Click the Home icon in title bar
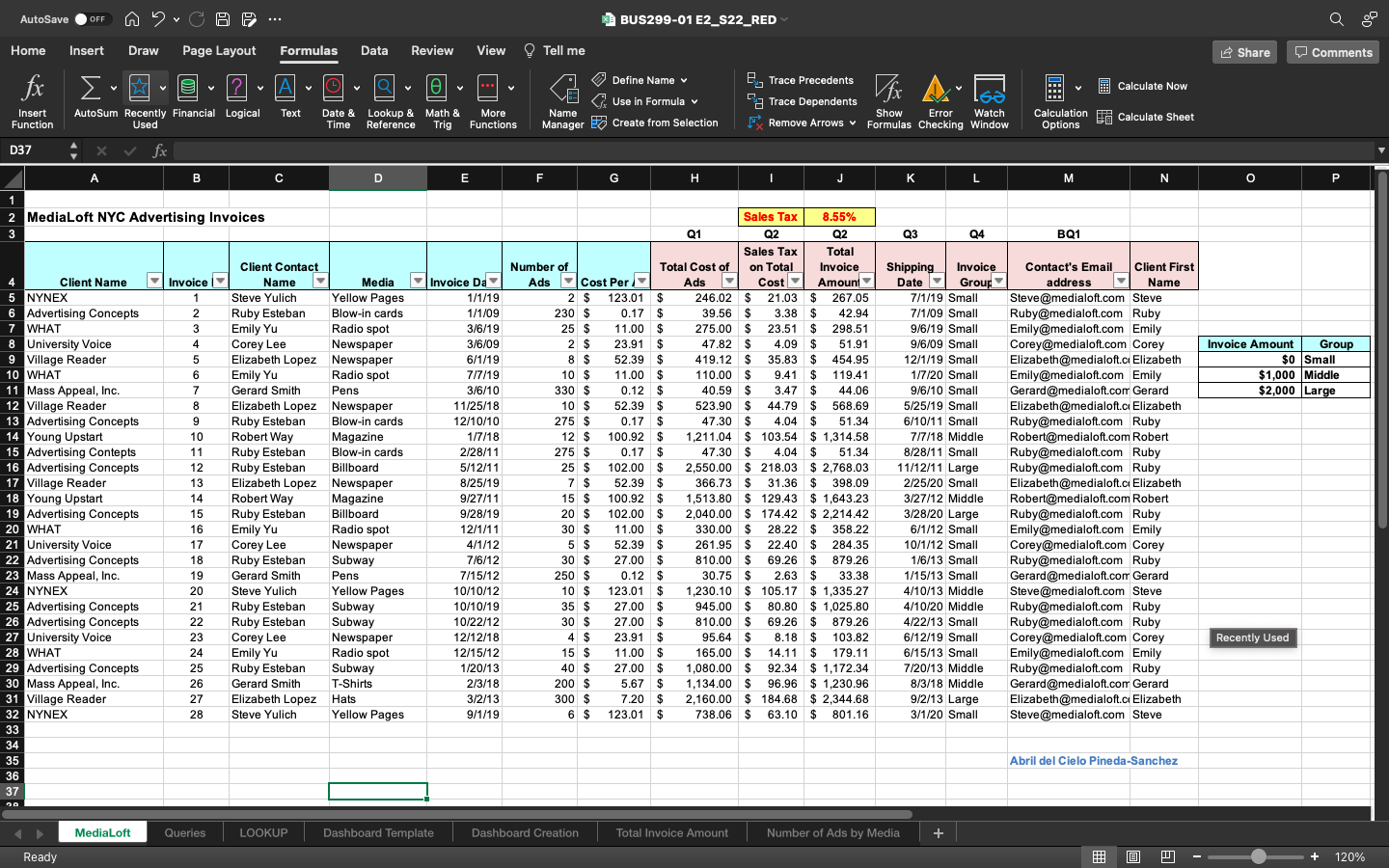The width and height of the screenshot is (1389, 868). 132,19
